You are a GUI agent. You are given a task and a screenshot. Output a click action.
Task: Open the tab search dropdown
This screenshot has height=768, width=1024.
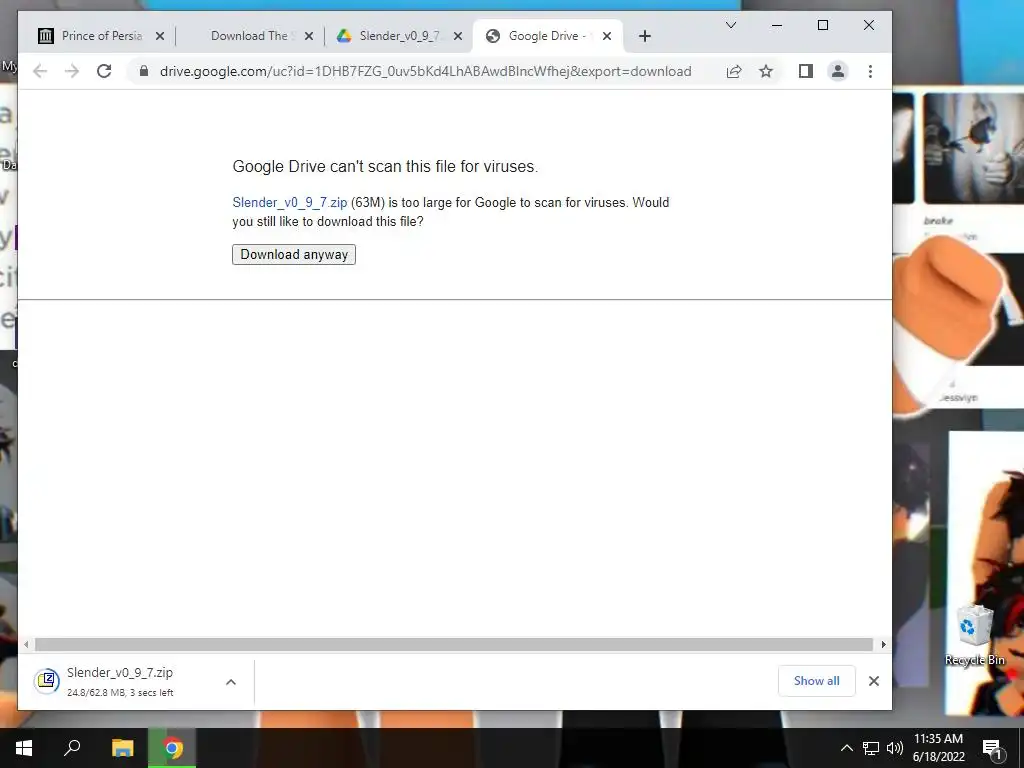click(x=731, y=25)
